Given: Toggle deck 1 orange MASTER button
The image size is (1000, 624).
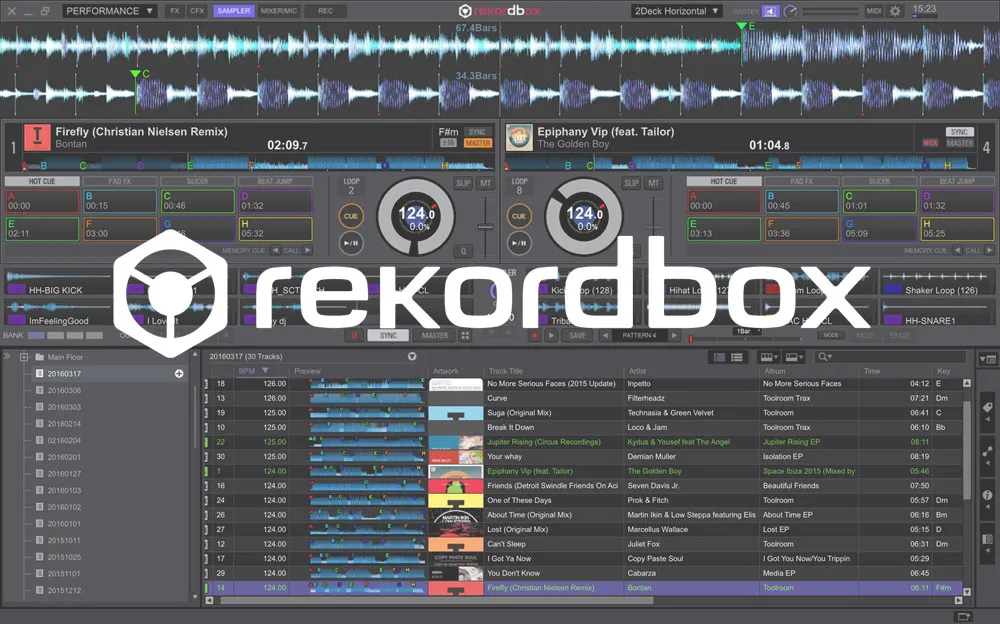Looking at the screenshot, I should 477,143.
